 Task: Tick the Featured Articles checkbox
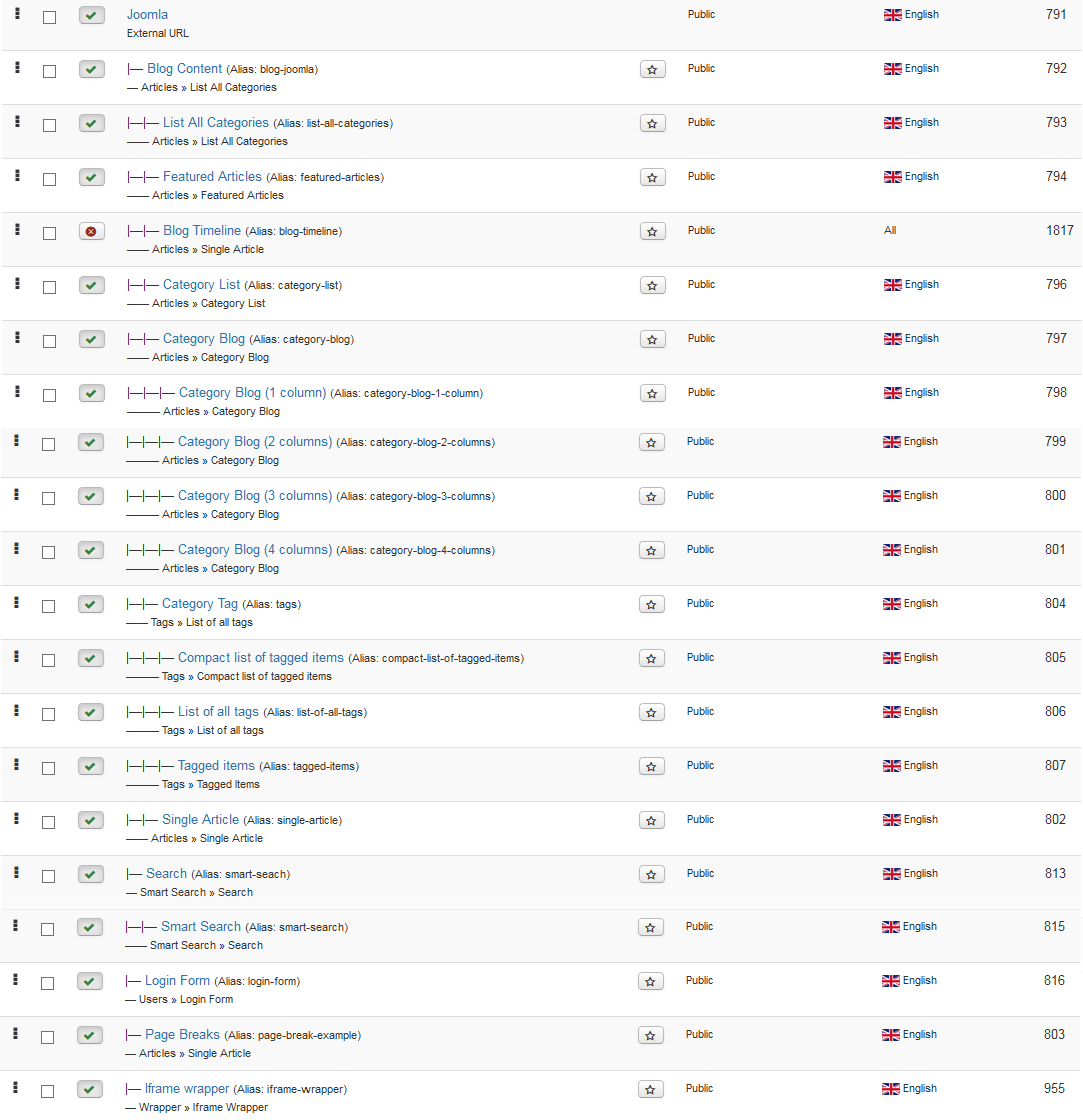tap(49, 179)
